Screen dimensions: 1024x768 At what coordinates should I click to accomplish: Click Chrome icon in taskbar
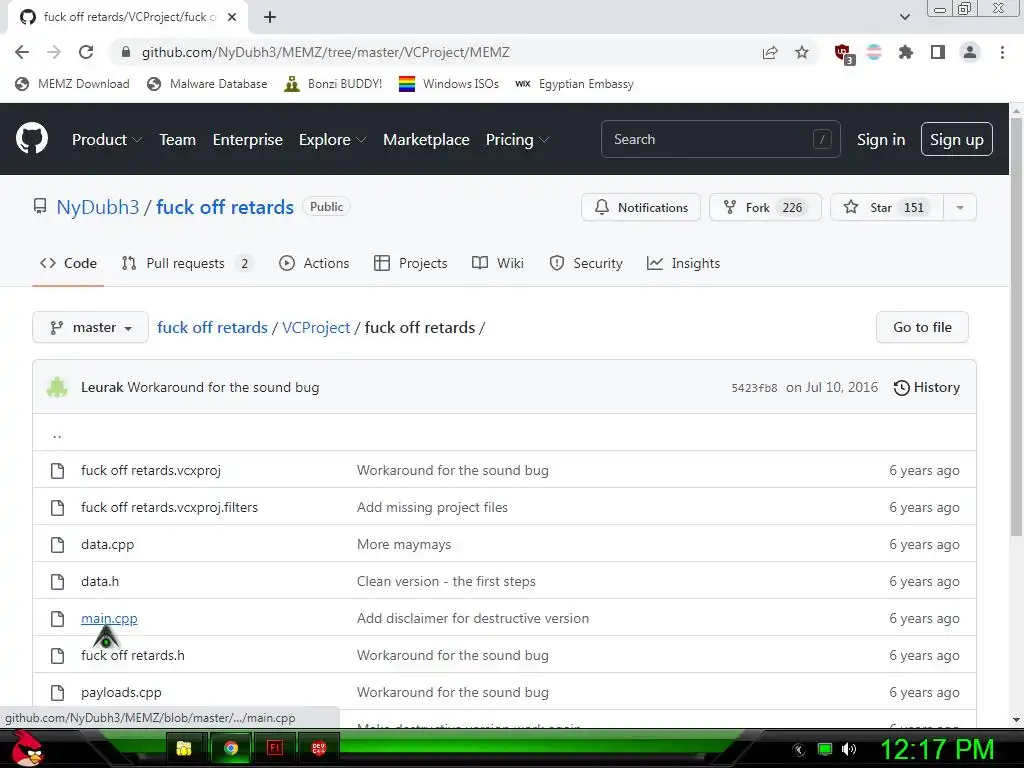[231, 748]
